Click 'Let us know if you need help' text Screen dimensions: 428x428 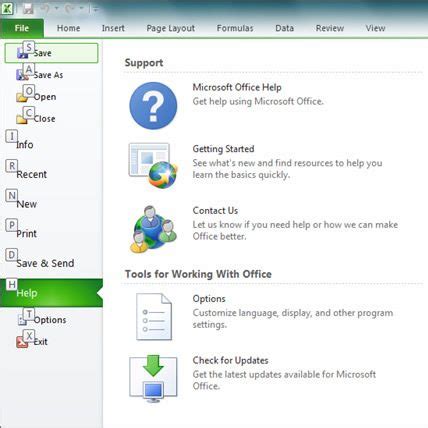[x=295, y=230]
